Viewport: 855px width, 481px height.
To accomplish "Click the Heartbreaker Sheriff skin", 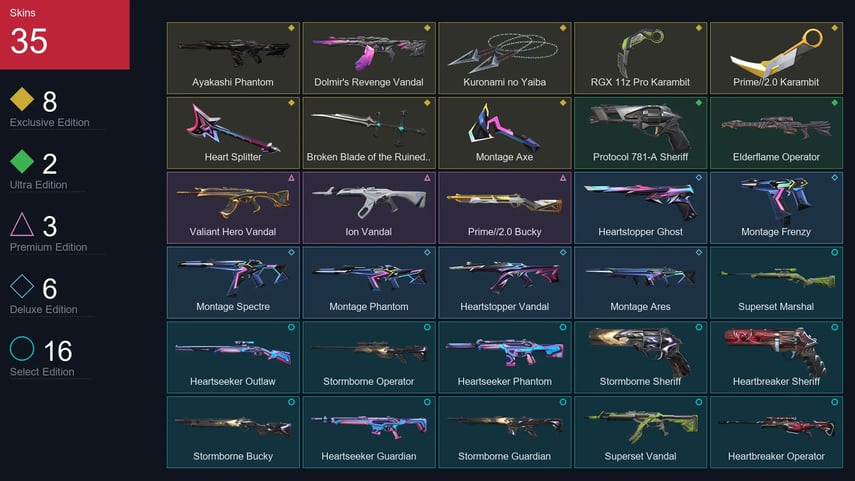I will click(776, 357).
